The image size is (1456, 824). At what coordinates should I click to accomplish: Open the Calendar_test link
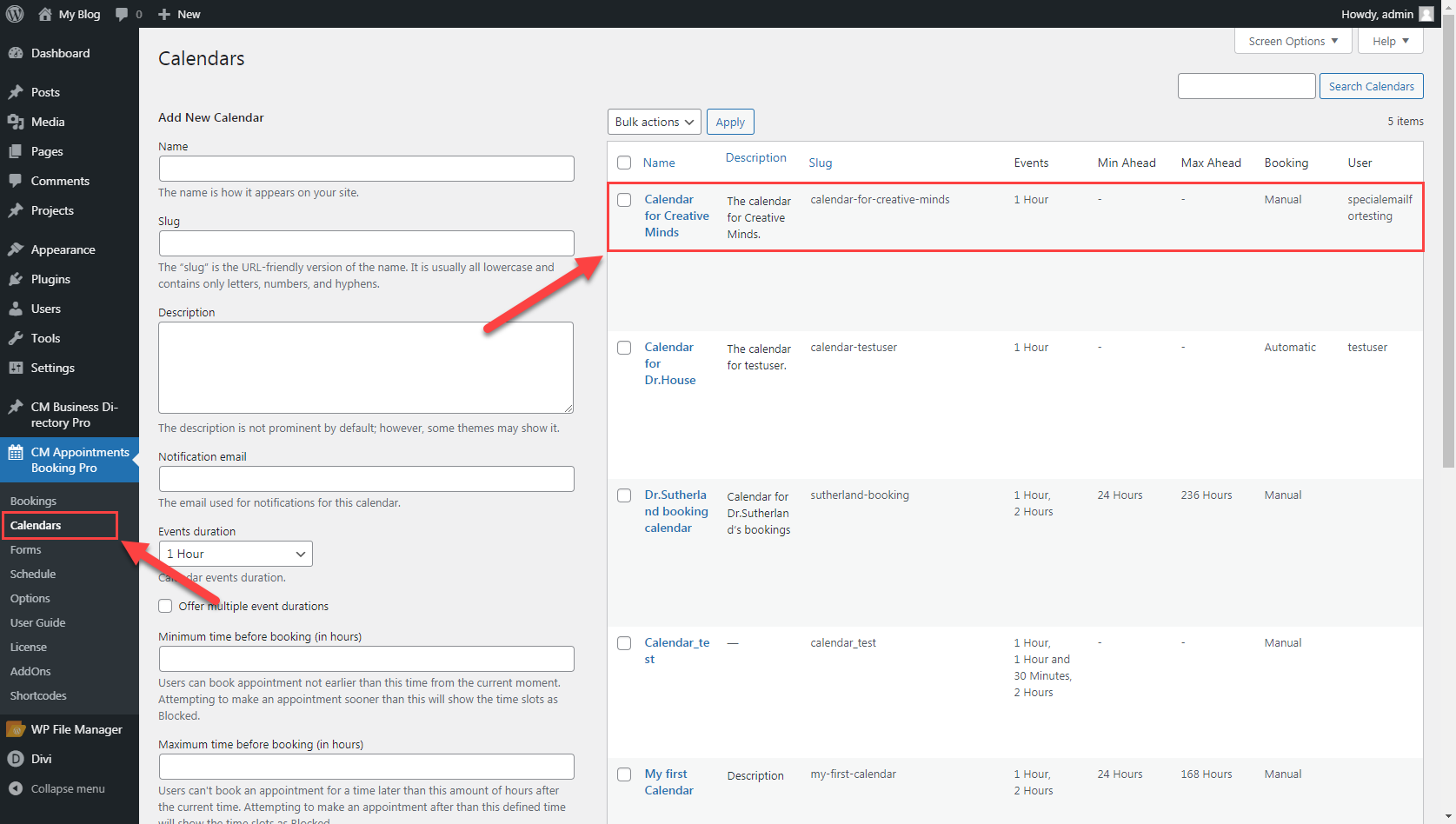[677, 651]
